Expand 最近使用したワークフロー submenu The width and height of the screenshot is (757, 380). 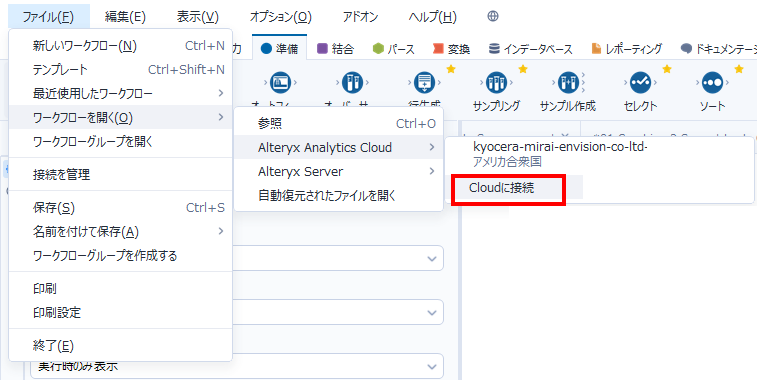coord(121,93)
